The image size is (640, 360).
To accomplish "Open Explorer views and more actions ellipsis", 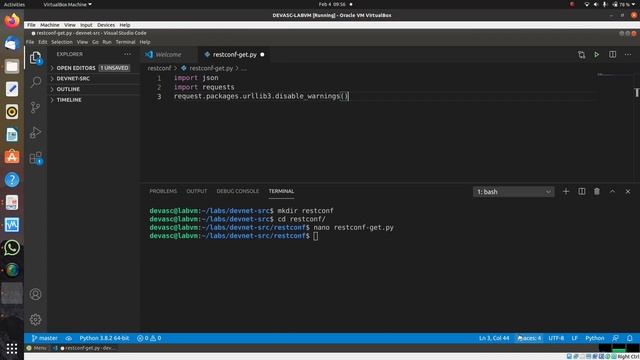I will (x=127, y=54).
